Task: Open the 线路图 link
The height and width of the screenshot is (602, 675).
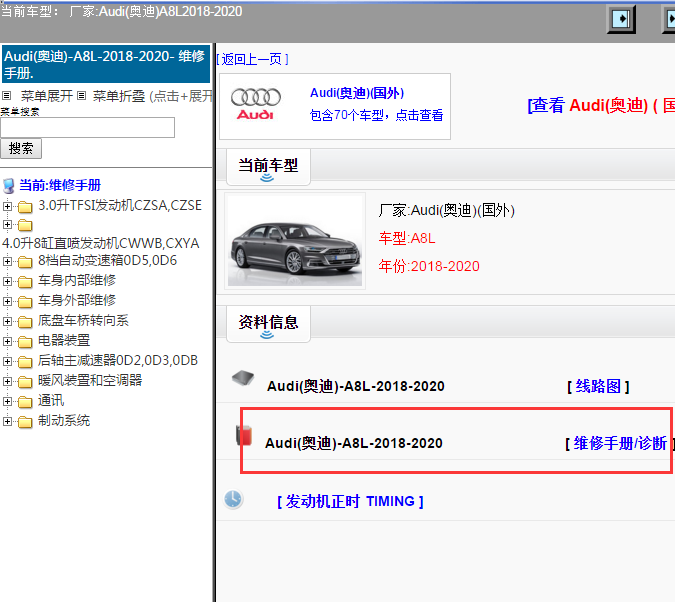Action: coord(598,386)
